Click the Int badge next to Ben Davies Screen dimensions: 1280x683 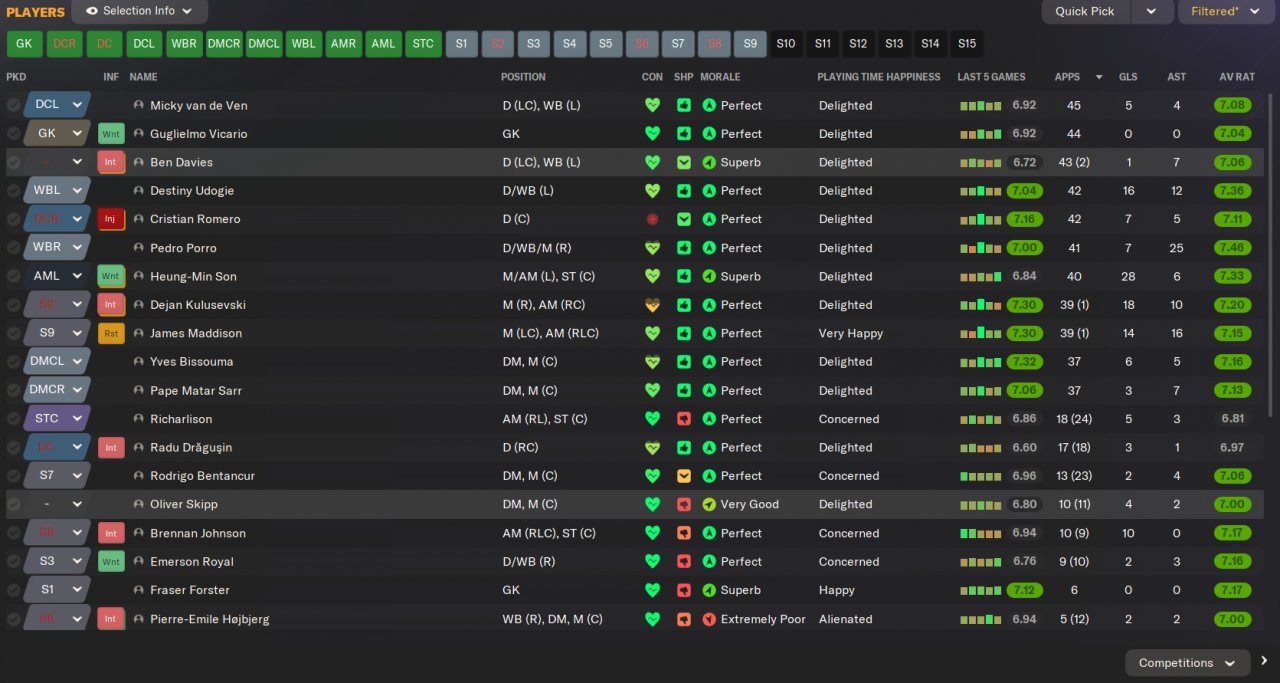111,162
